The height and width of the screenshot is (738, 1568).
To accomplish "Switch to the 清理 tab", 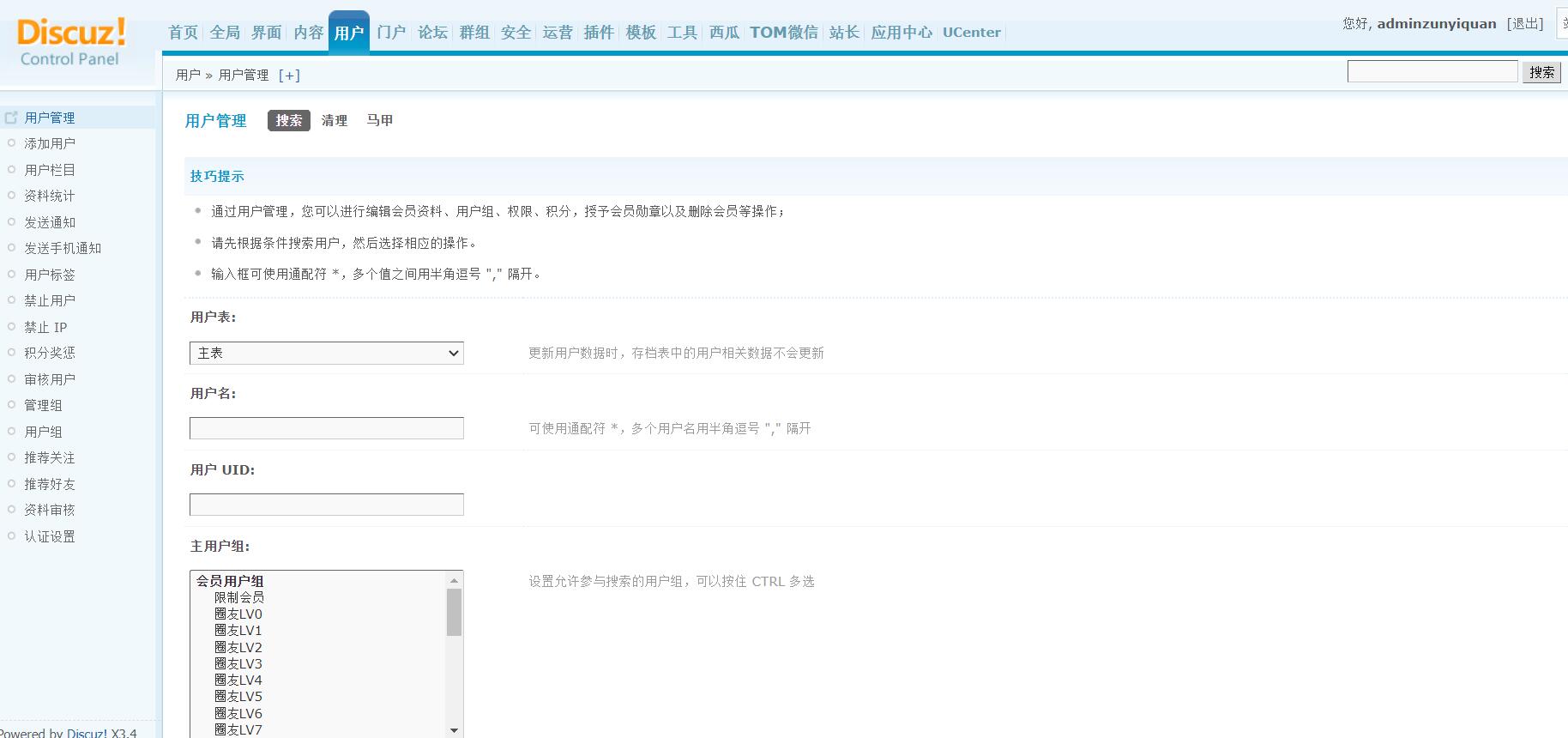I will 334,121.
